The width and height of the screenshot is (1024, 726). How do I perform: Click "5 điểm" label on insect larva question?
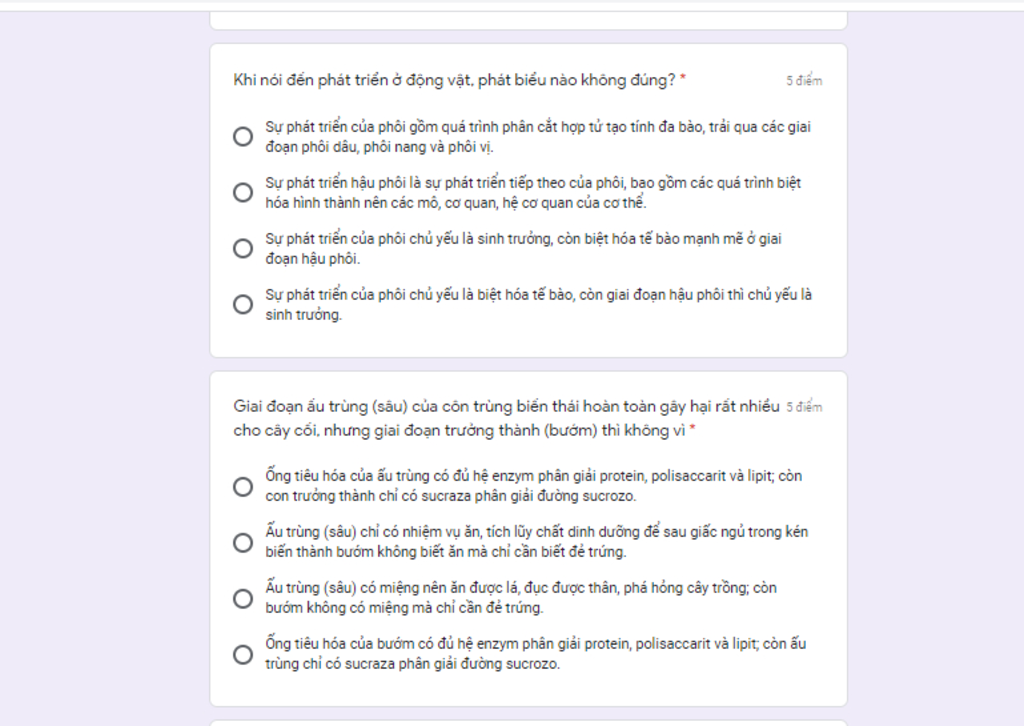click(804, 408)
